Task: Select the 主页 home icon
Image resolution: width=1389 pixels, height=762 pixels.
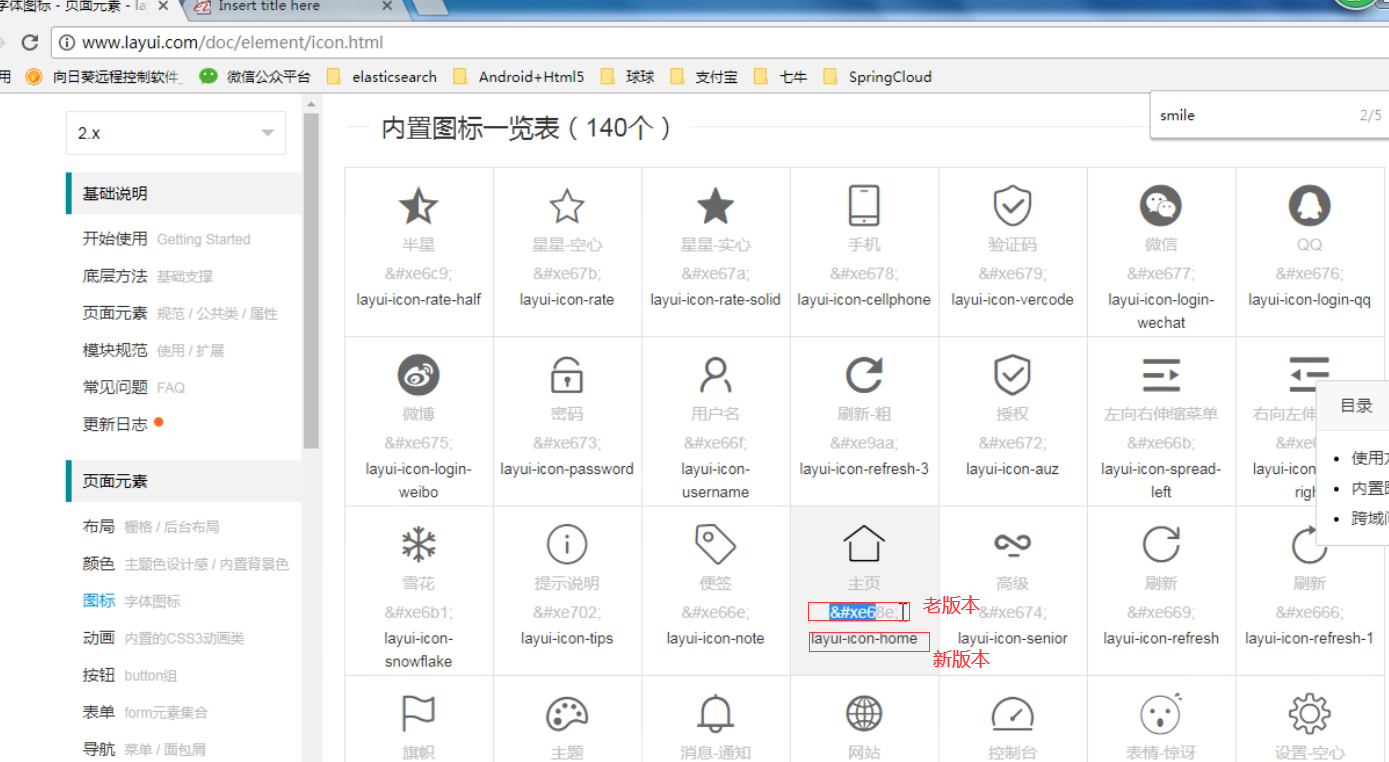Action: point(864,542)
